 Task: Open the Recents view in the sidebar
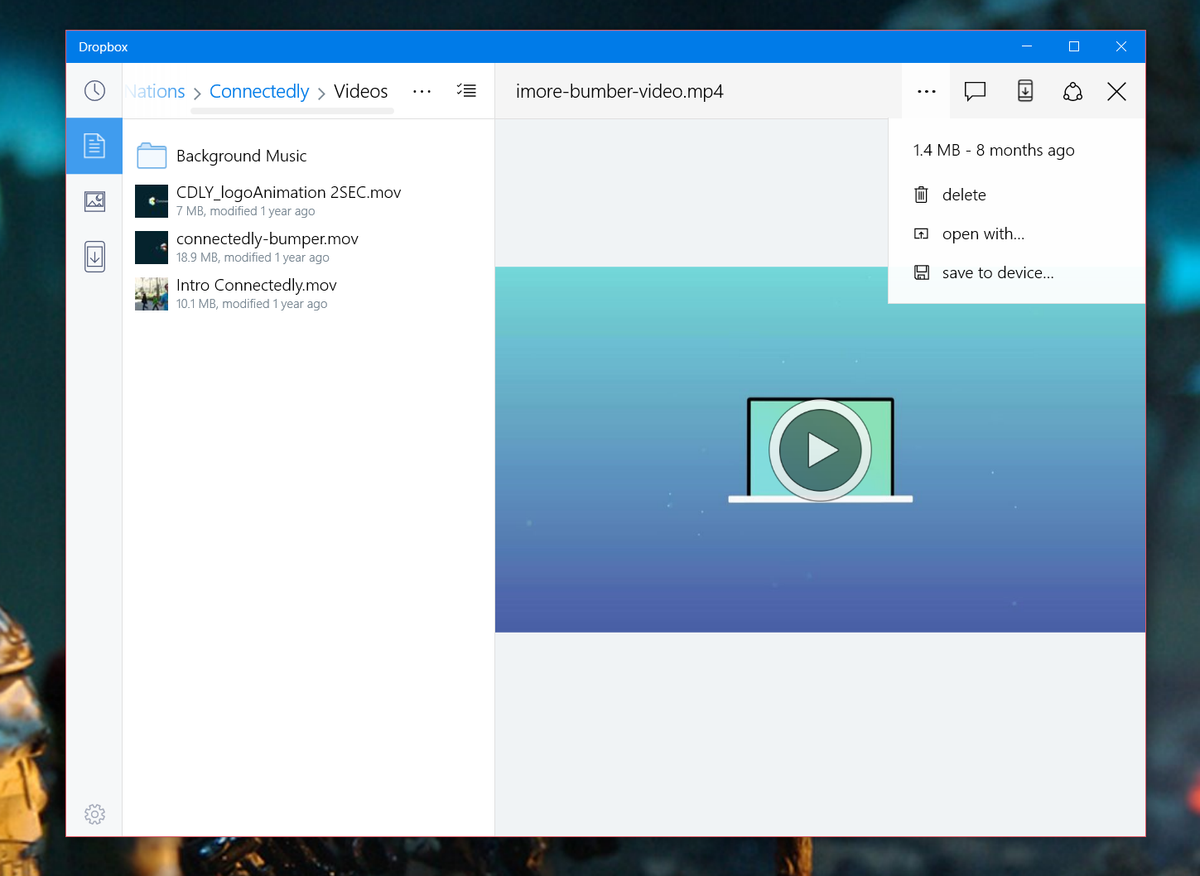pos(94,90)
